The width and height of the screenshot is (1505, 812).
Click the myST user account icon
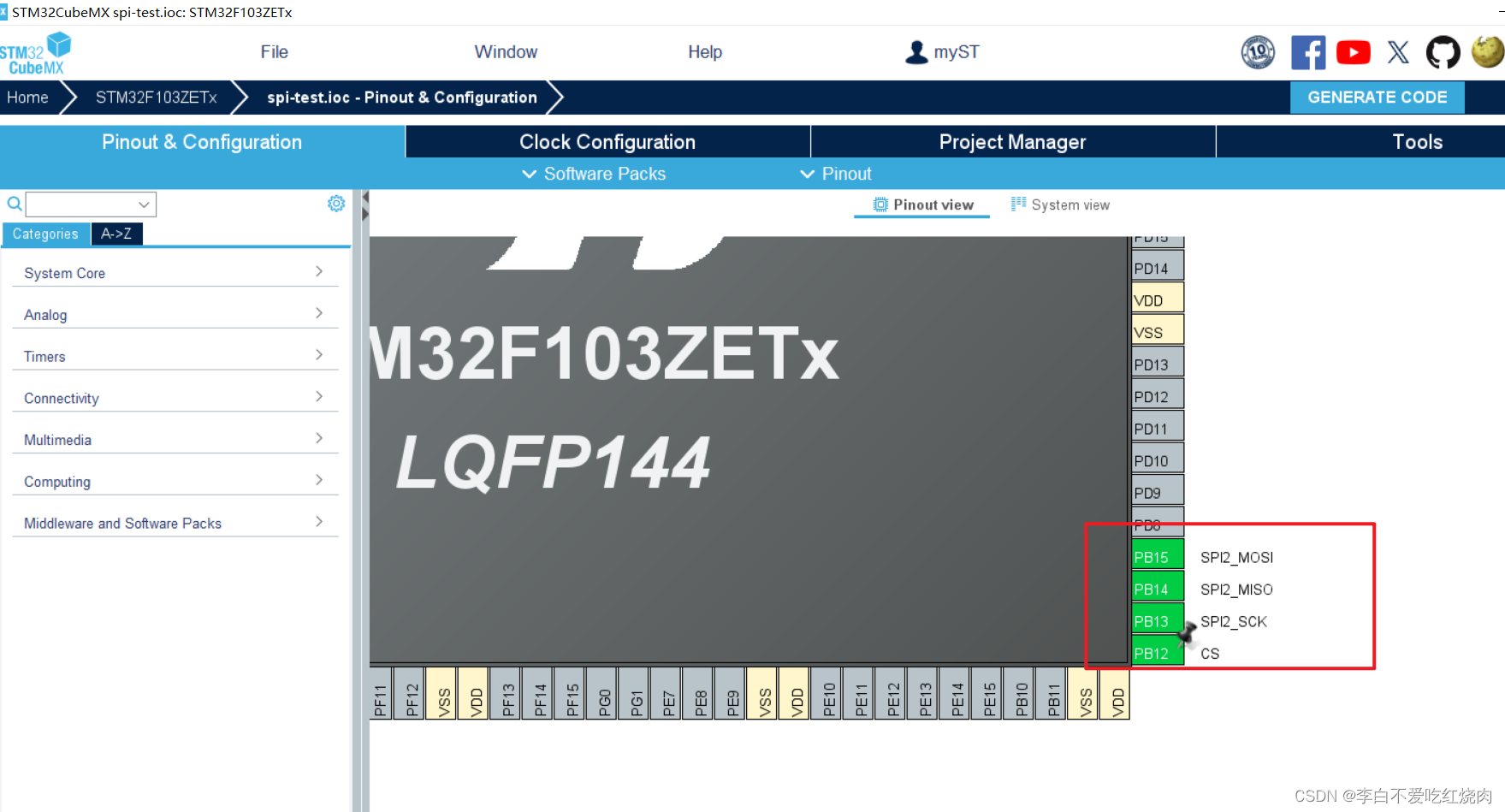point(916,52)
